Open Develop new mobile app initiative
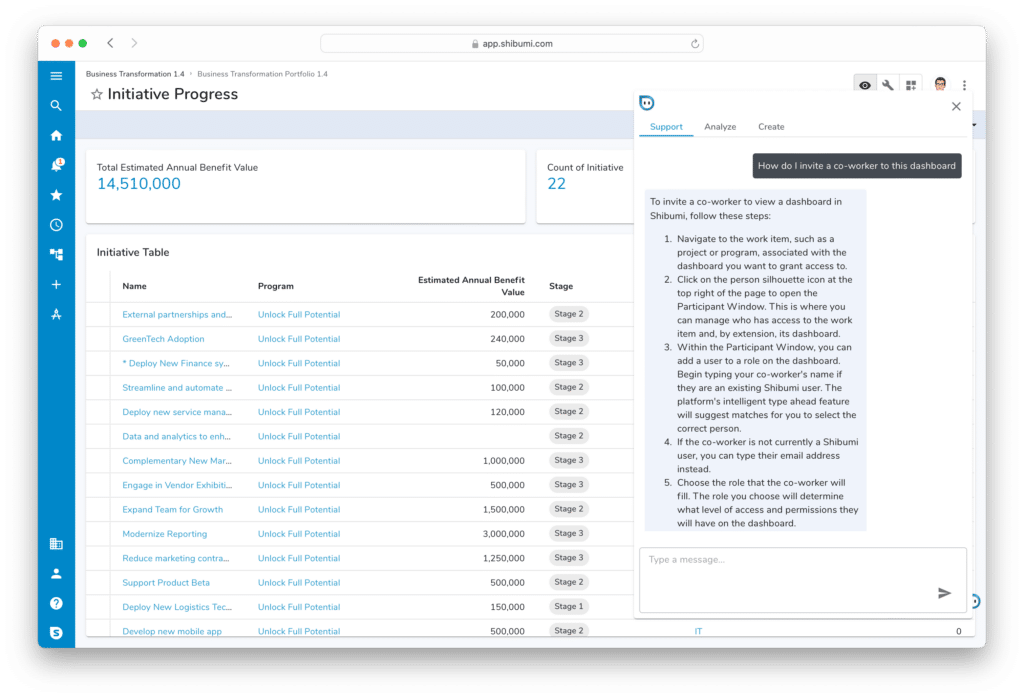 (x=172, y=631)
